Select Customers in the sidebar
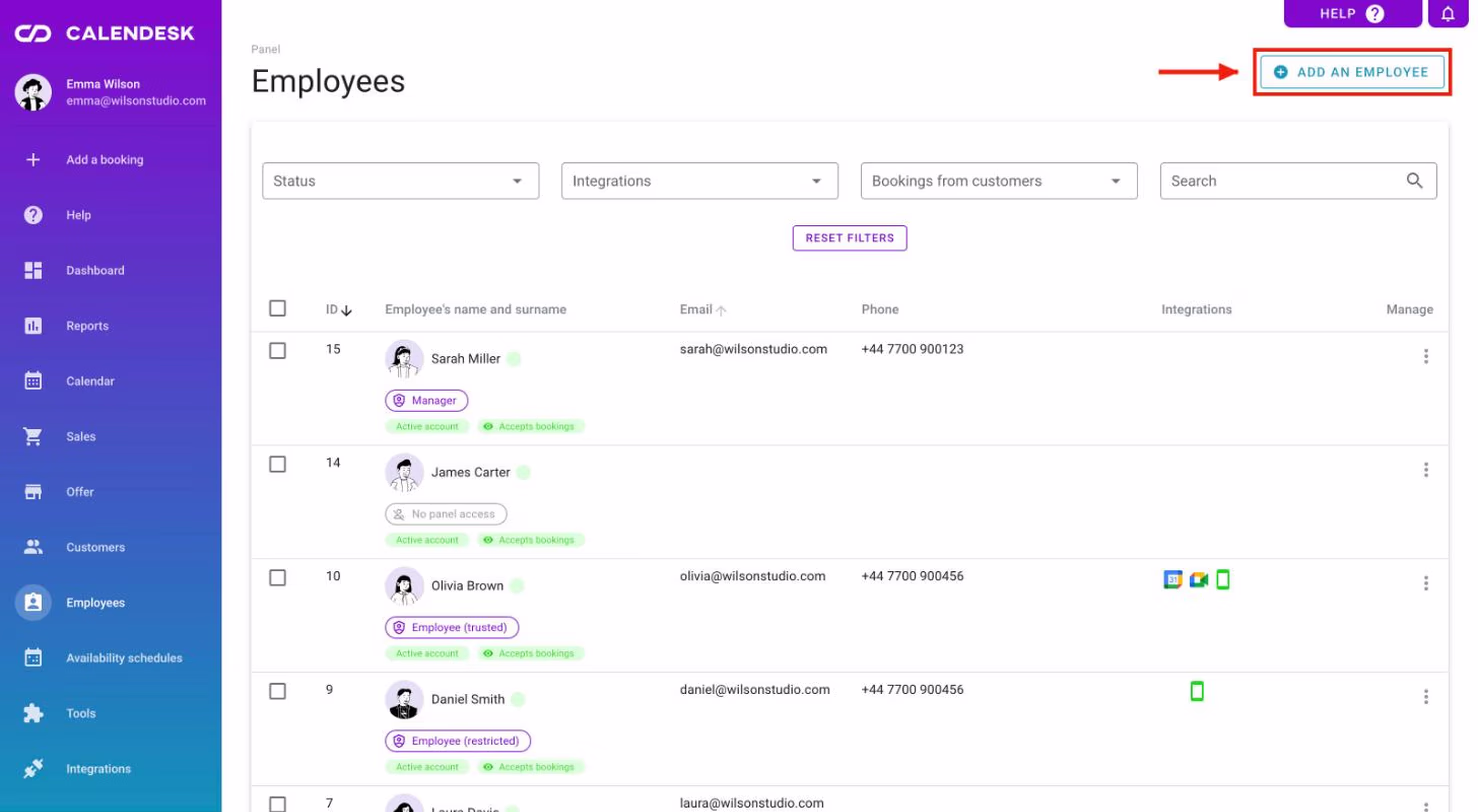The height and width of the screenshot is (812, 1478). tap(110, 547)
